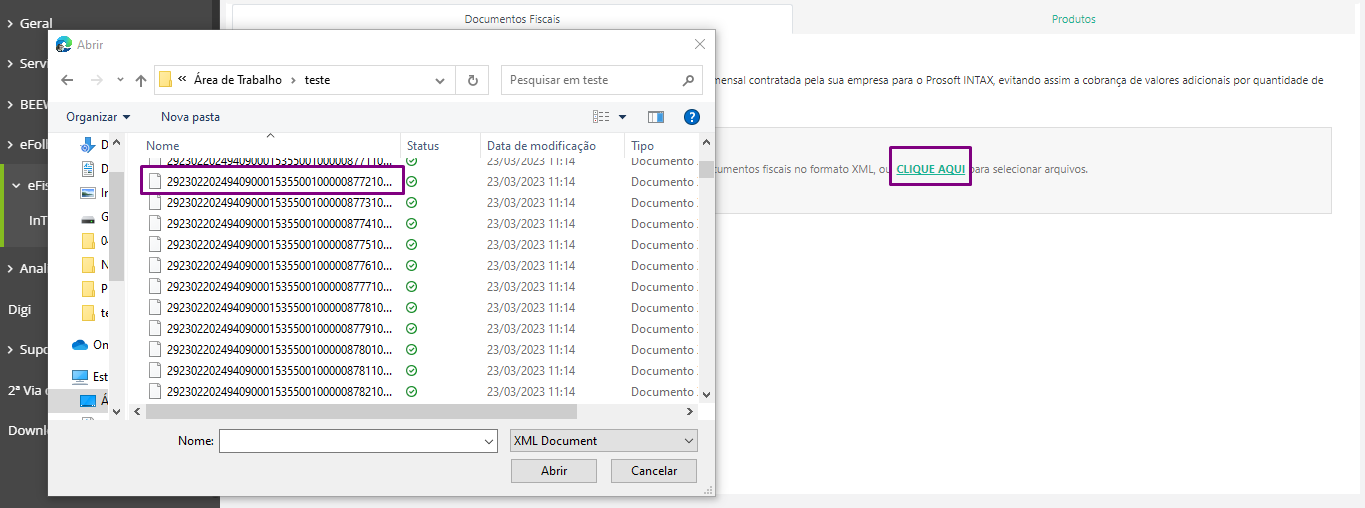This screenshot has width=1365, height=508.
Task: Click the Abrir button
Action: [554, 471]
